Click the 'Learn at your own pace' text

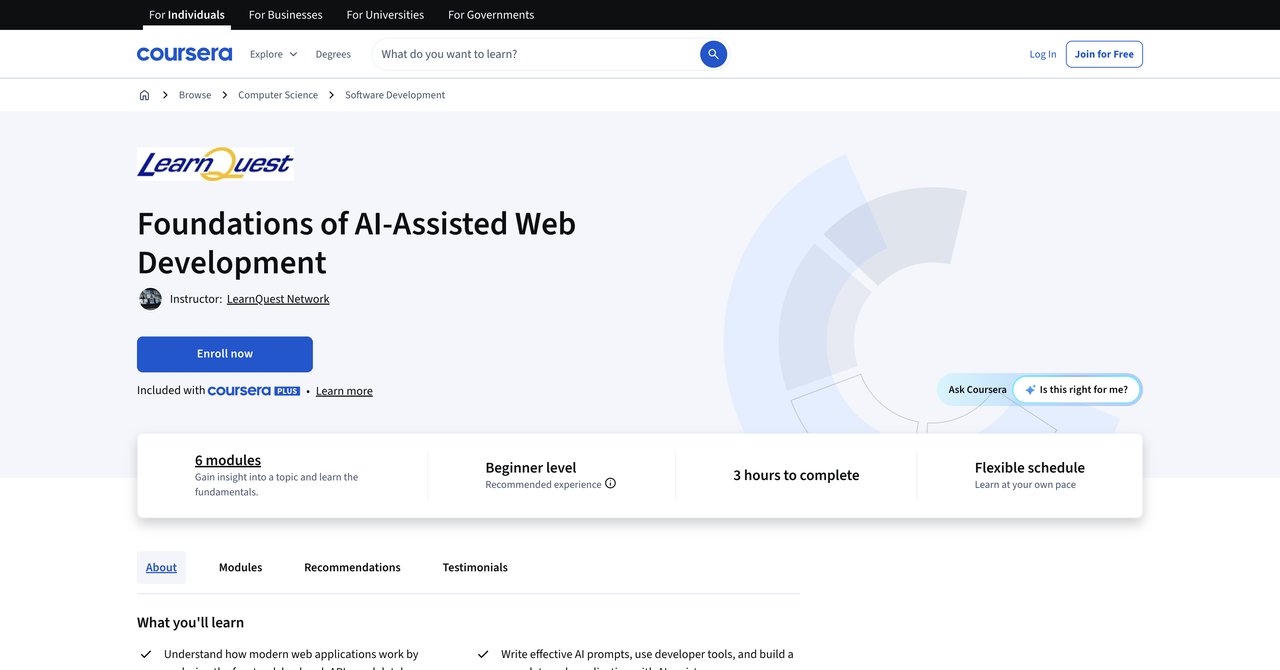point(1025,484)
